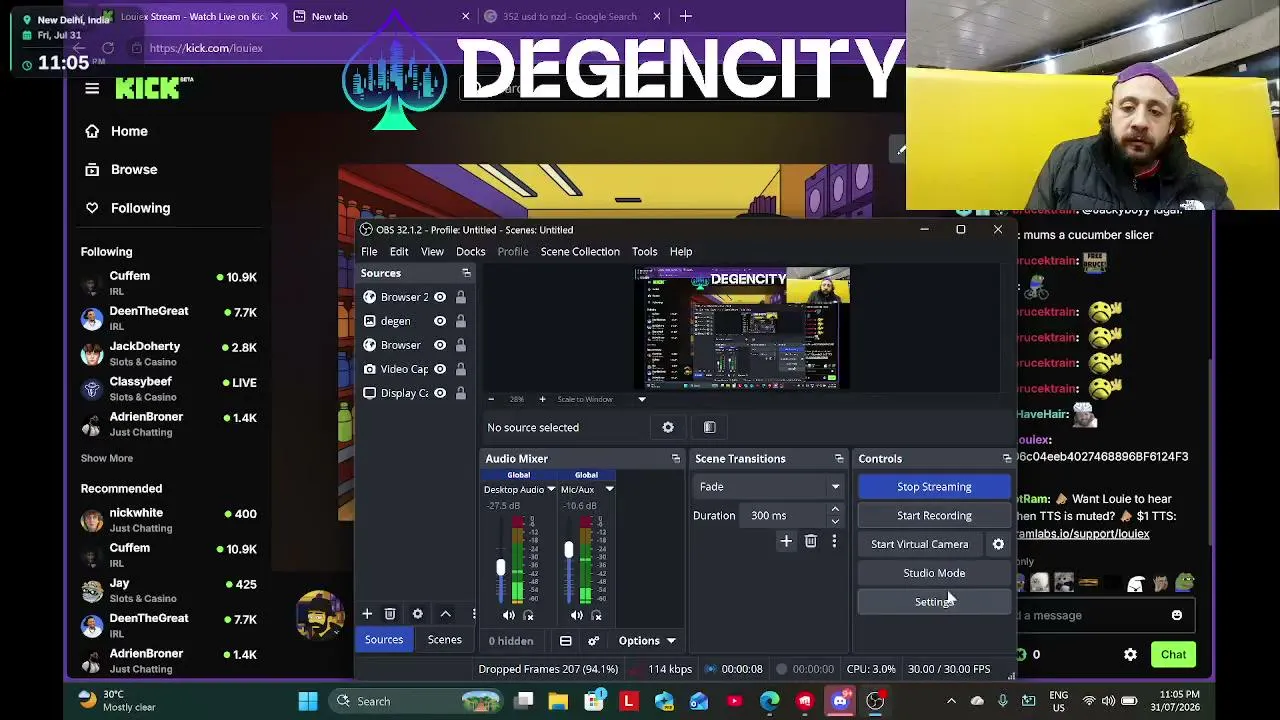Open Kick chat settings gear
The height and width of the screenshot is (720, 1280).
[1130, 655]
